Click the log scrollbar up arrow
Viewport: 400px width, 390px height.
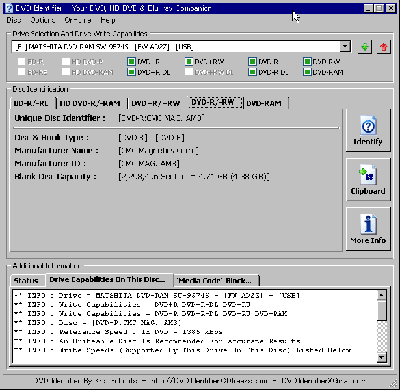[382, 295]
